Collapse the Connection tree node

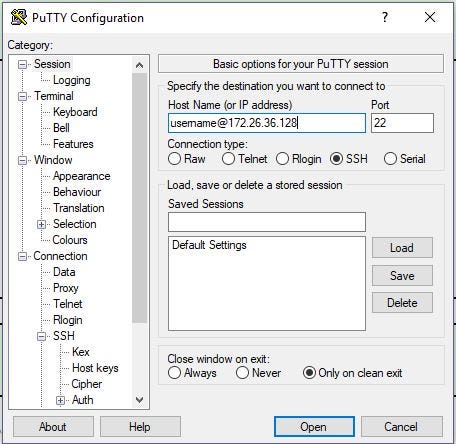coord(22,256)
